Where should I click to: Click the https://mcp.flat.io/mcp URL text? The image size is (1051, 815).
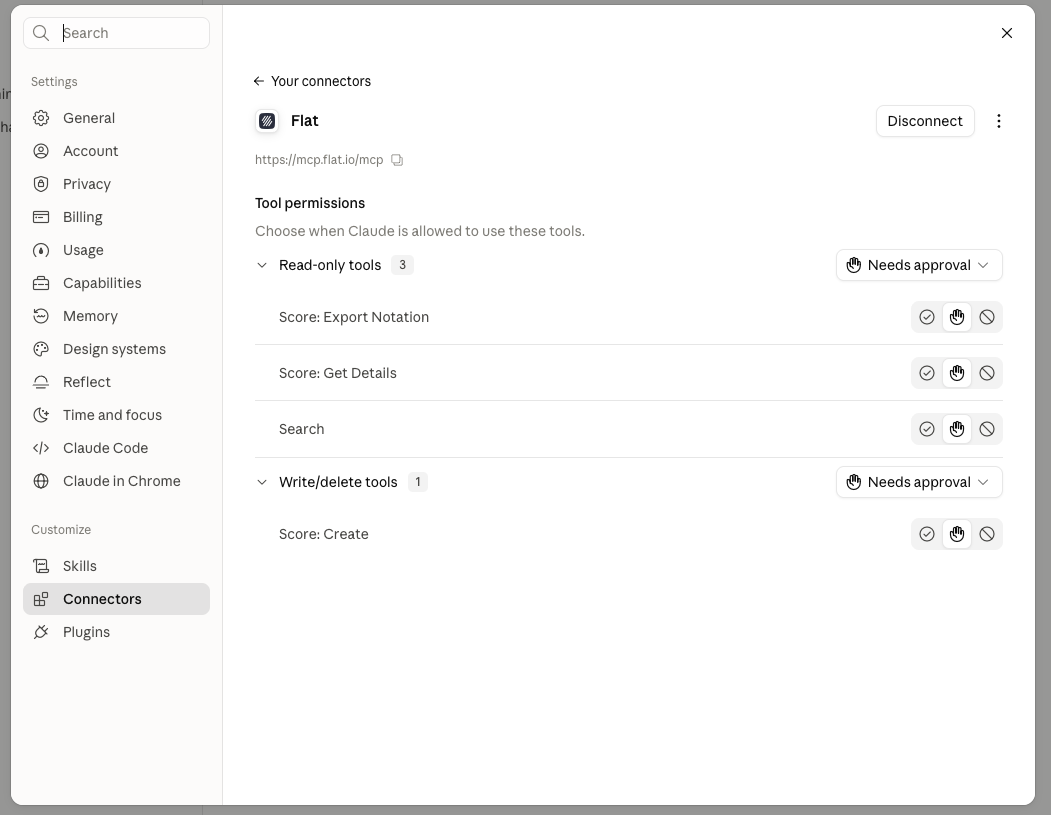pos(319,160)
